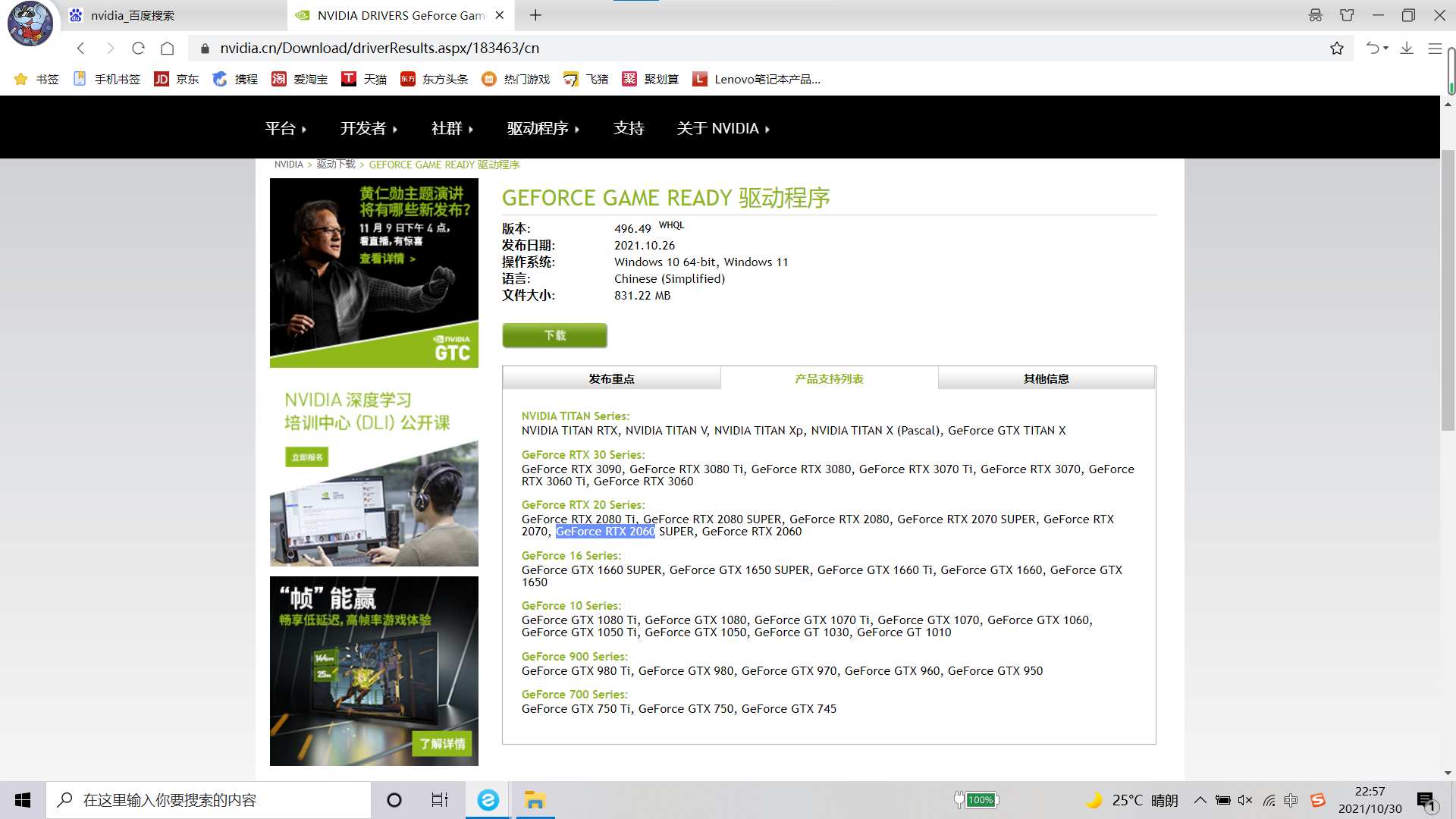Expand the 平台 navigation menu
1456x819 pixels.
coord(286,128)
